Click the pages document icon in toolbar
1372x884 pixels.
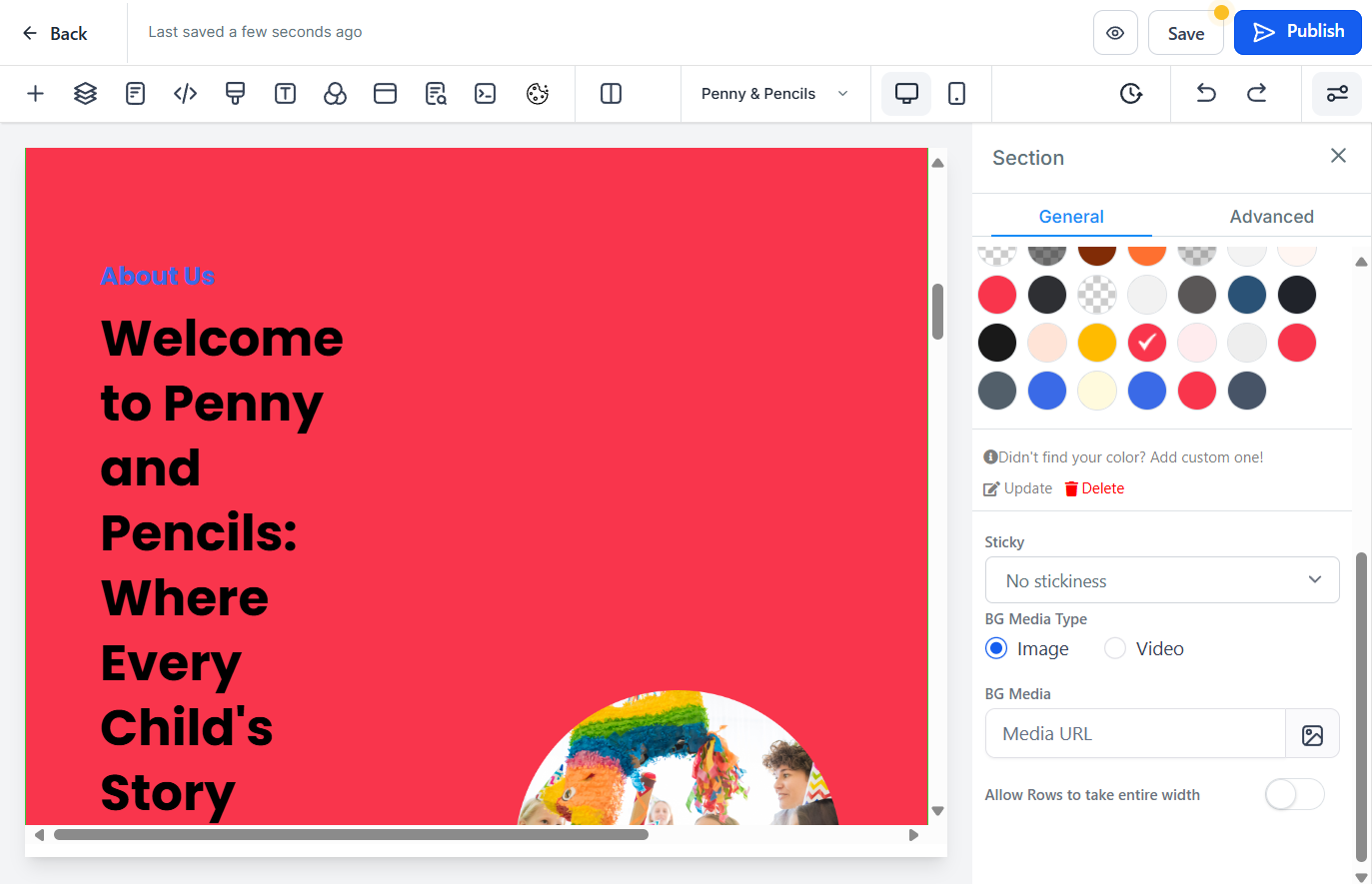click(135, 94)
